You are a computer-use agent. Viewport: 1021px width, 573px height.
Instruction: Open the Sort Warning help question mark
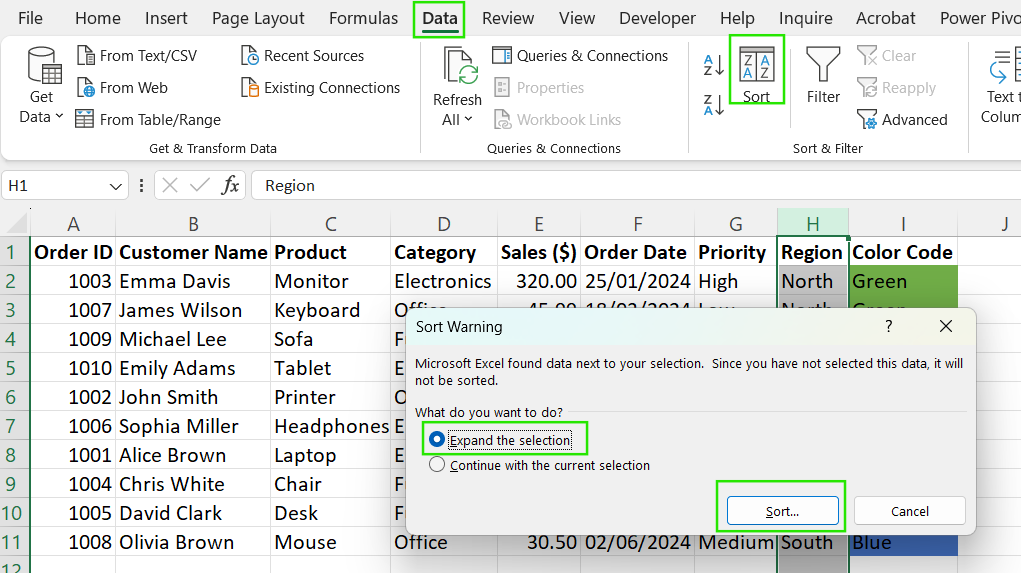point(889,326)
